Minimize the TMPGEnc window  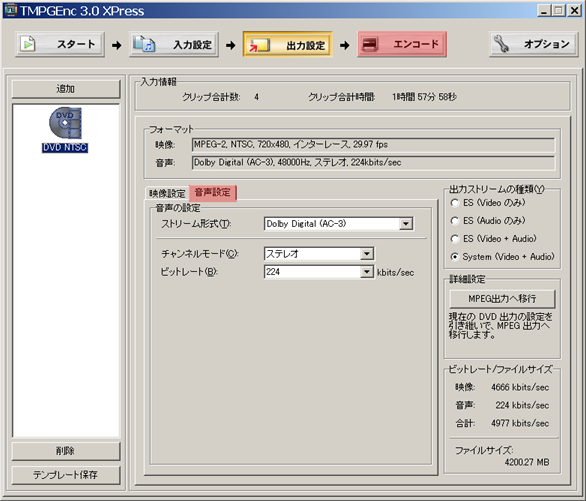544,10
